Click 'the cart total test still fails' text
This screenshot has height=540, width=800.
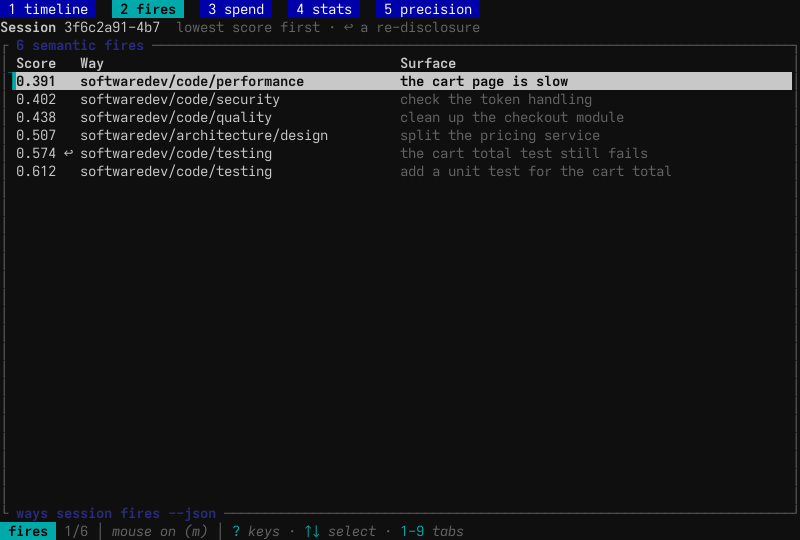pyautogui.click(x=524, y=153)
